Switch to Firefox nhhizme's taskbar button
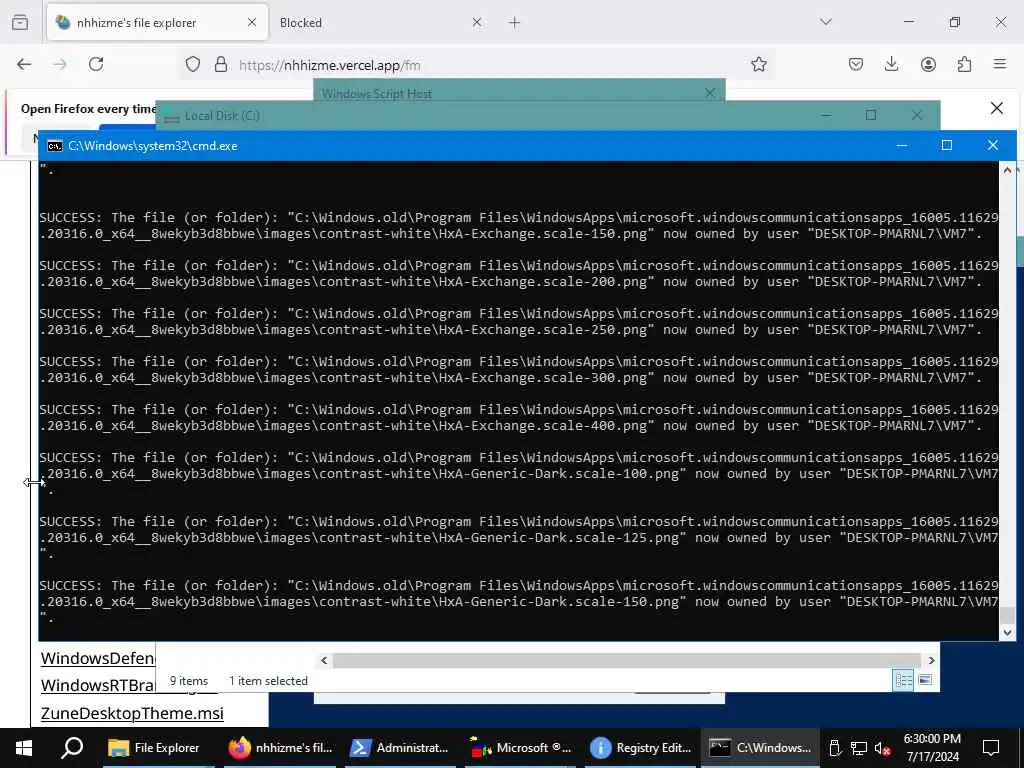The height and width of the screenshot is (768, 1024). click(281, 748)
